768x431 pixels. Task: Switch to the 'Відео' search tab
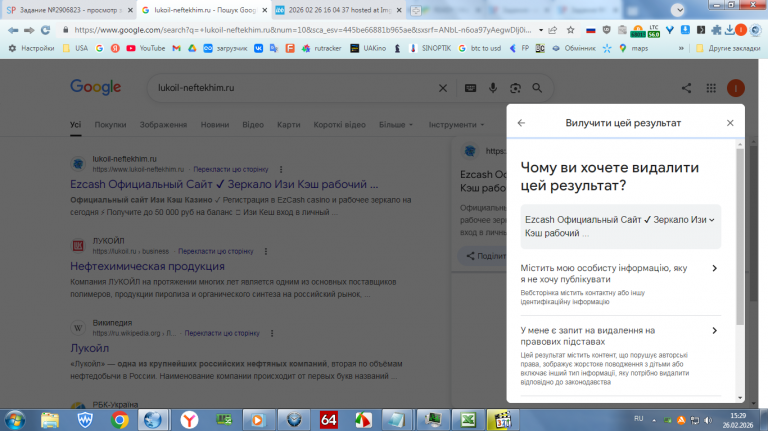253,125
